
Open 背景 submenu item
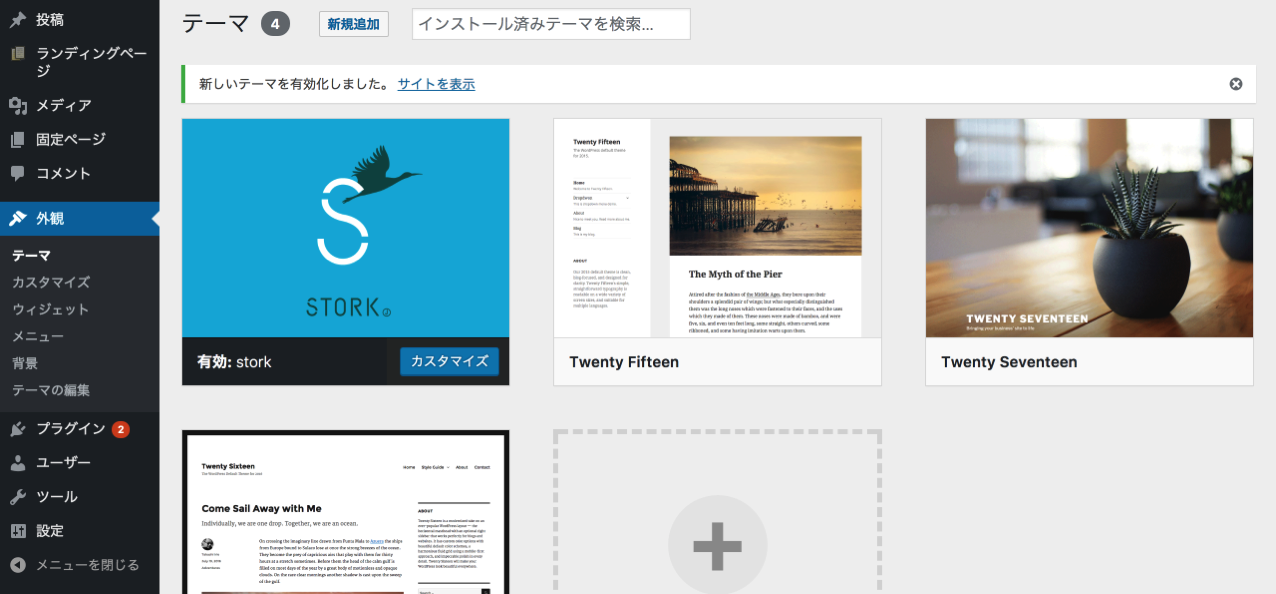[x=25, y=364]
